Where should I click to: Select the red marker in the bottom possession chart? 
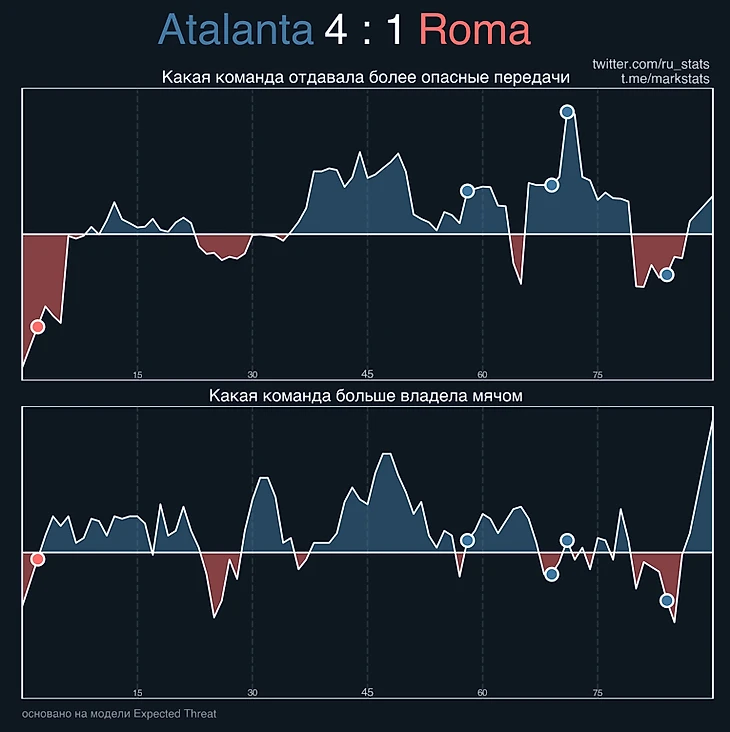38,559
